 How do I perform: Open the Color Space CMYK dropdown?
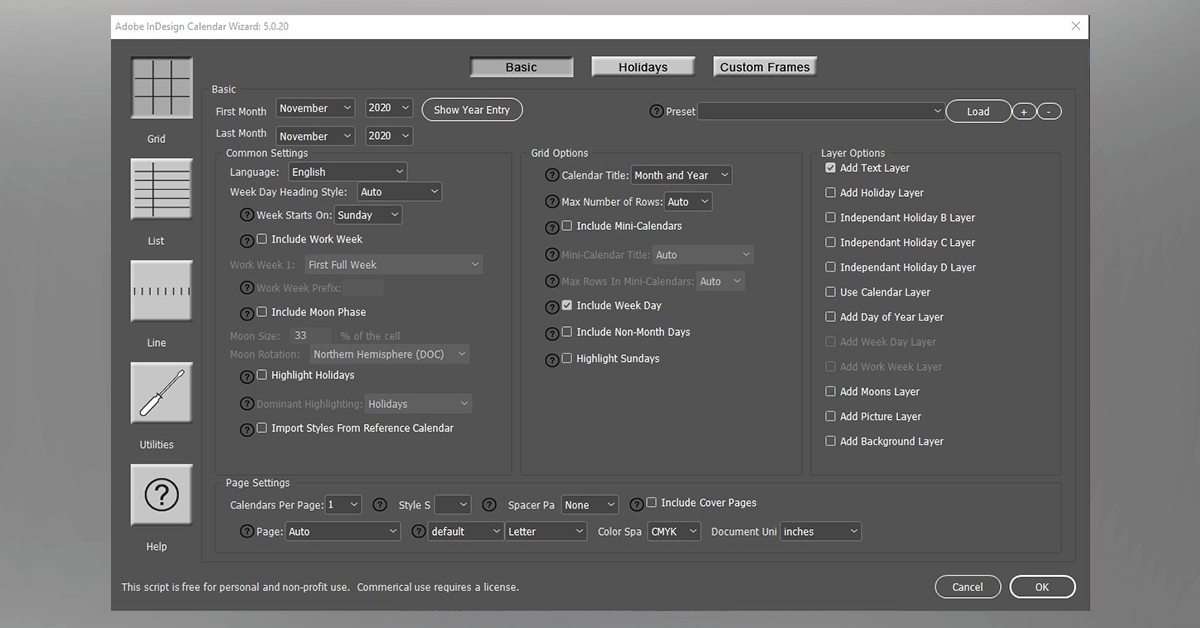tap(675, 532)
